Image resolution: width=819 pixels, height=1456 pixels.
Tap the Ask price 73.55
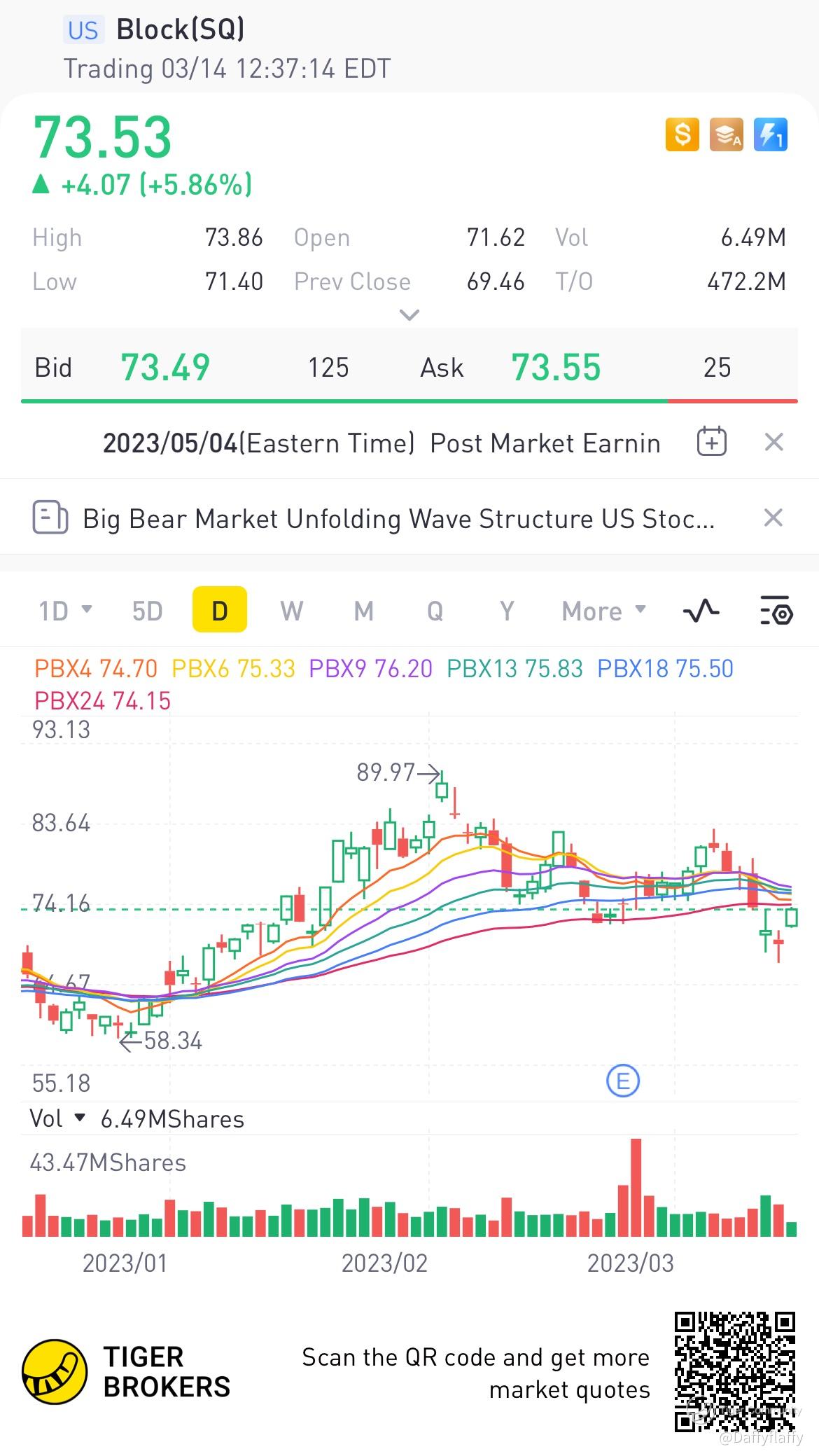click(x=556, y=368)
